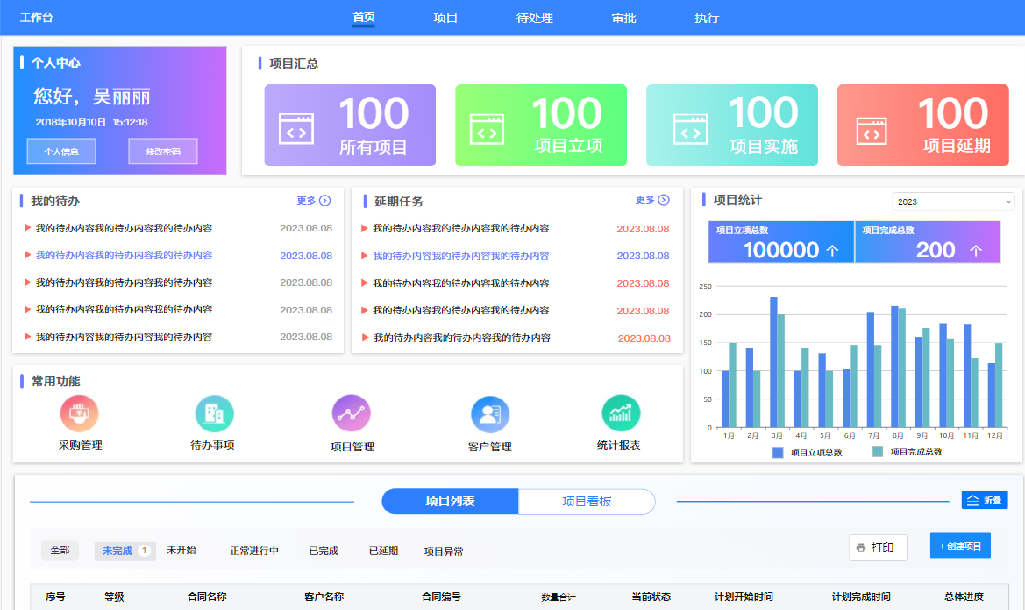1025x610 pixels.
Task: Expand 更多 in 延期任务 panel
Action: [652, 200]
